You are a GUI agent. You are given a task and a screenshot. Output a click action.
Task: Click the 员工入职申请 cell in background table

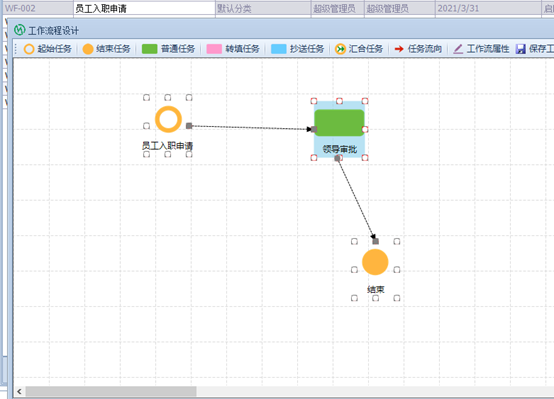tap(144, 8)
